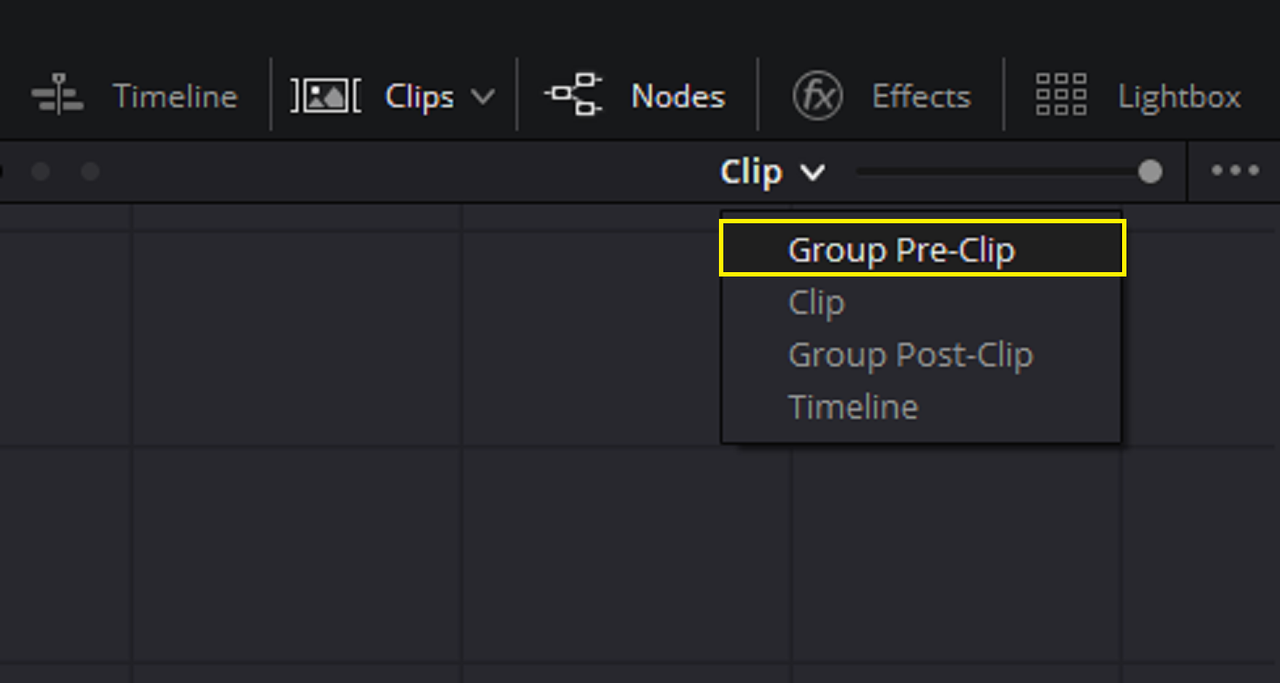Screen dimensions: 1280x683
Task: Click the Clips thumbnail strip icon
Action: tap(326, 96)
